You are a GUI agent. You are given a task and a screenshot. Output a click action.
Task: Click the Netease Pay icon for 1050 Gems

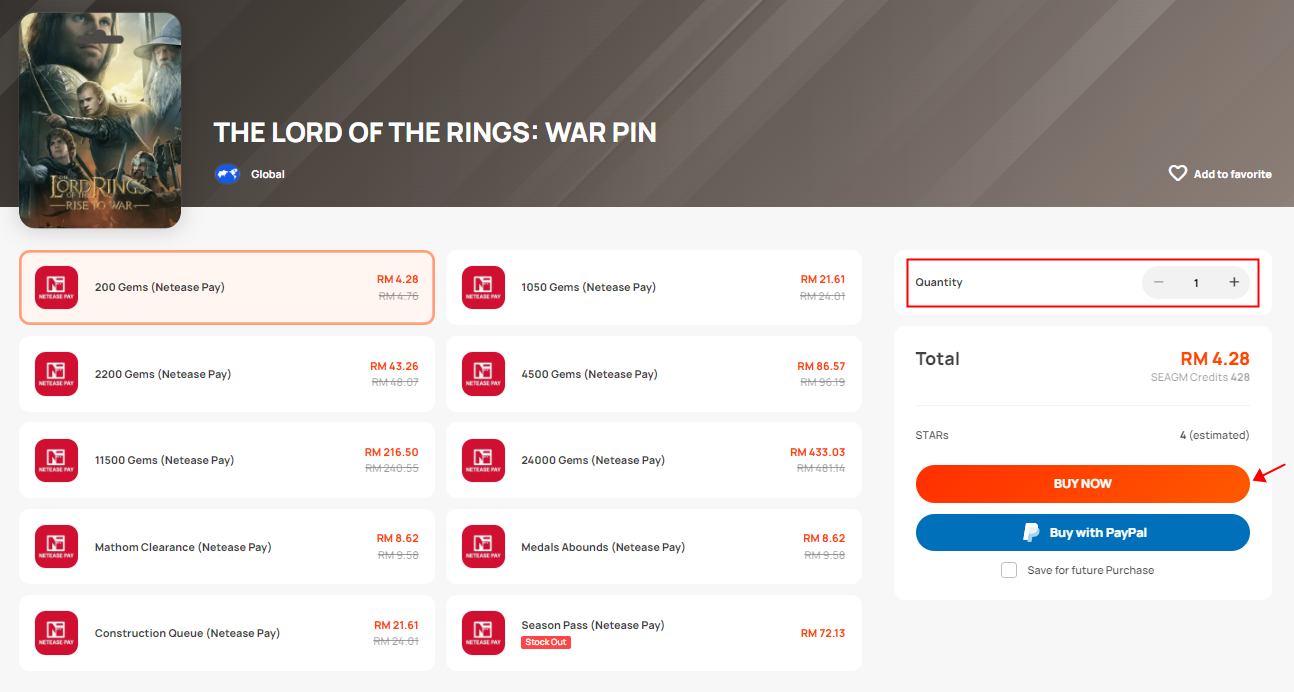coord(483,287)
